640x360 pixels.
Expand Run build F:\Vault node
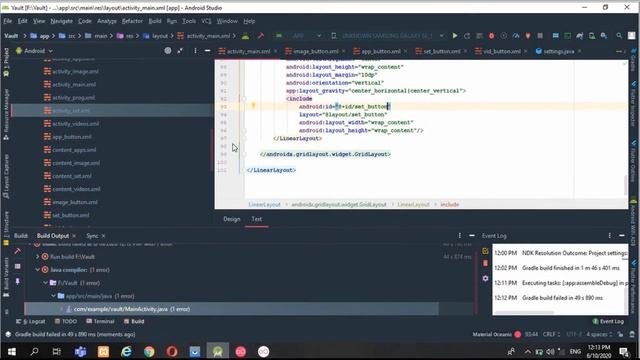(x=38, y=257)
